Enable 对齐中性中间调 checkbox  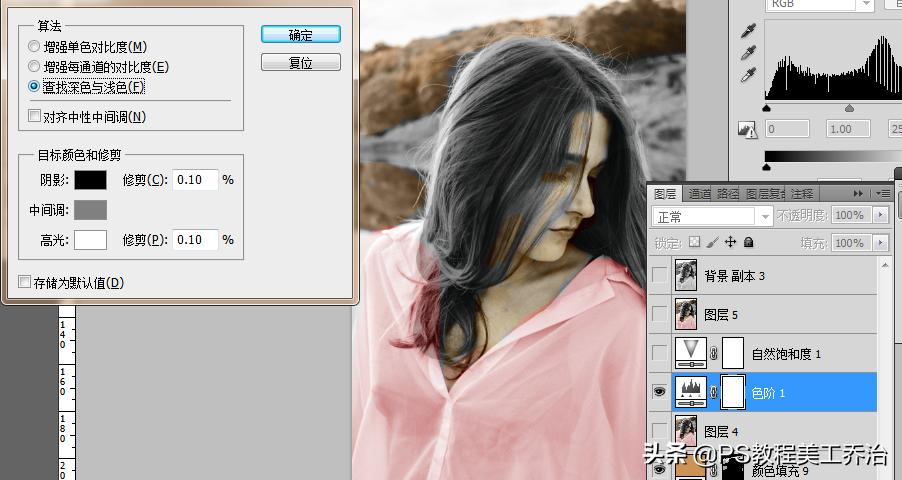[x=35, y=116]
